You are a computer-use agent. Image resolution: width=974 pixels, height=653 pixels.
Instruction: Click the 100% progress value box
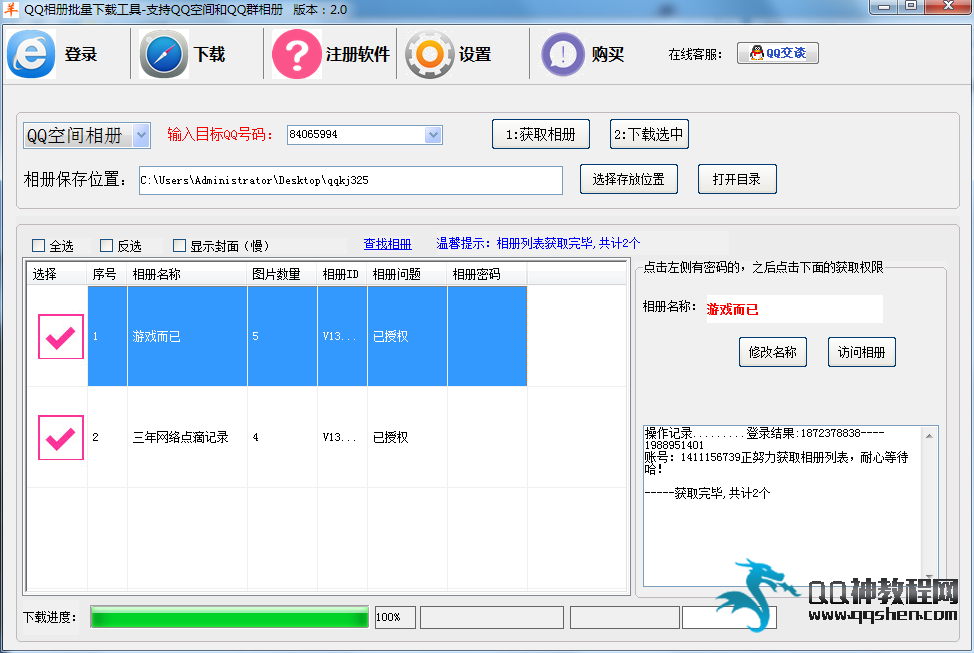click(395, 618)
